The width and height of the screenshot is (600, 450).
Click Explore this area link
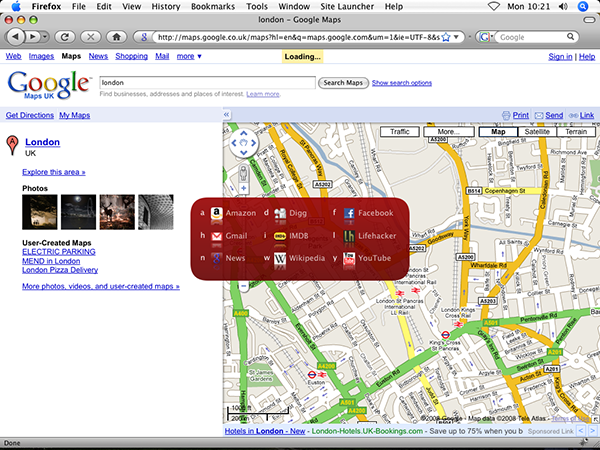coord(54,172)
